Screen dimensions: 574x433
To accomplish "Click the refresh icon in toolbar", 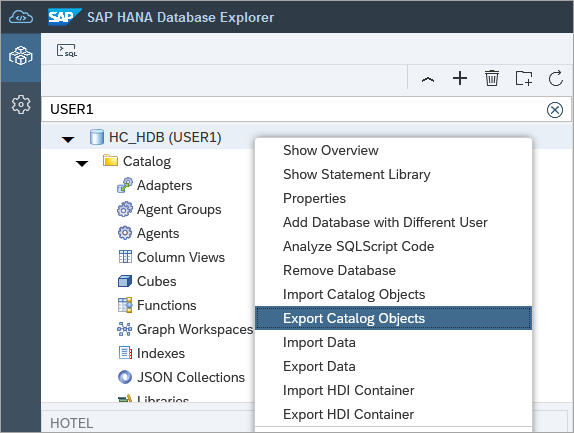I will [556, 78].
